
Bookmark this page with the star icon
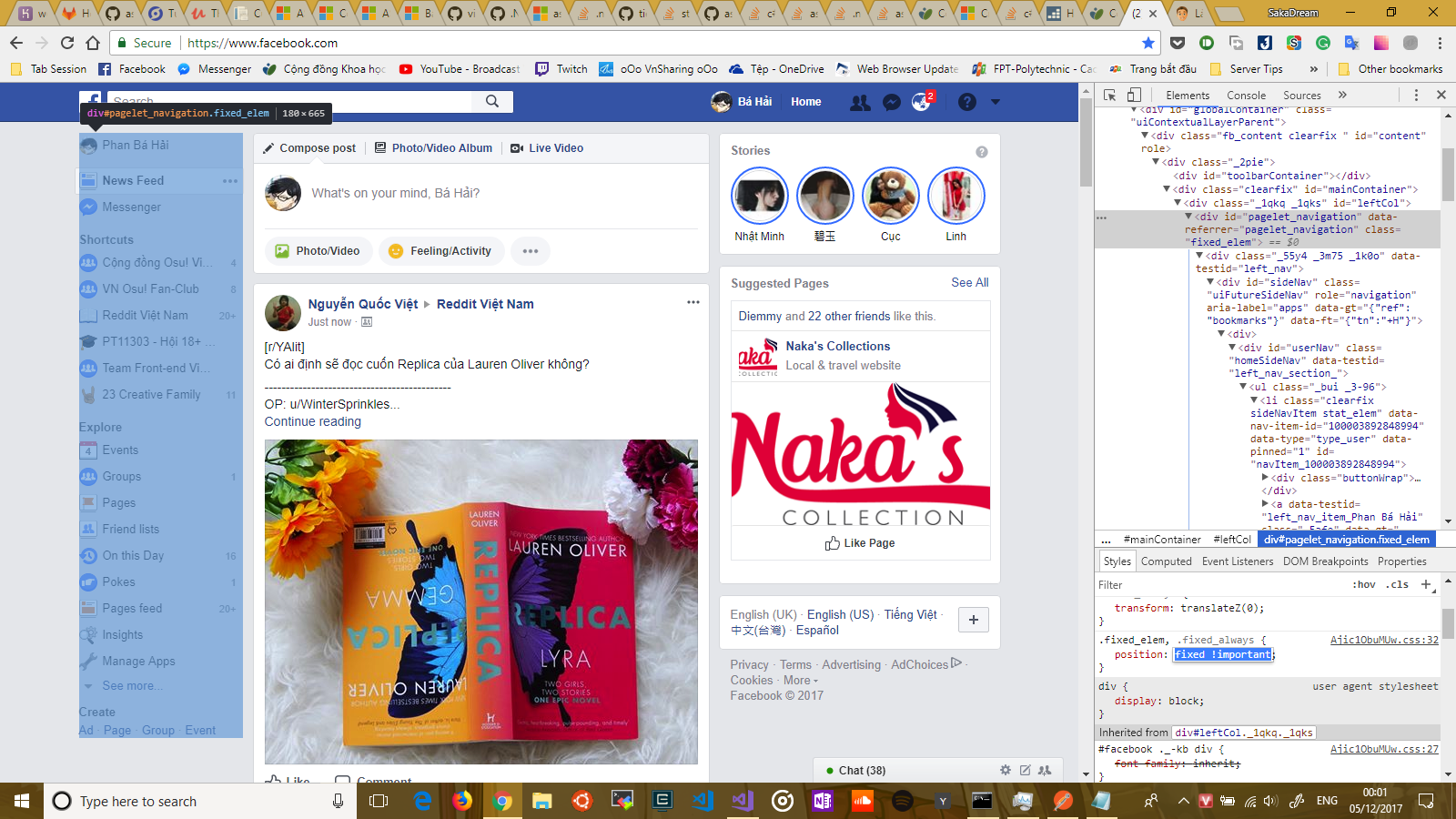coord(1148,43)
